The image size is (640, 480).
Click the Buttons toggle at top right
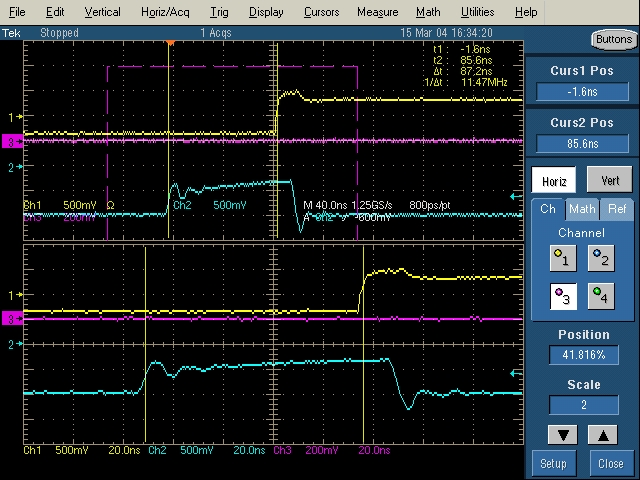coord(613,40)
